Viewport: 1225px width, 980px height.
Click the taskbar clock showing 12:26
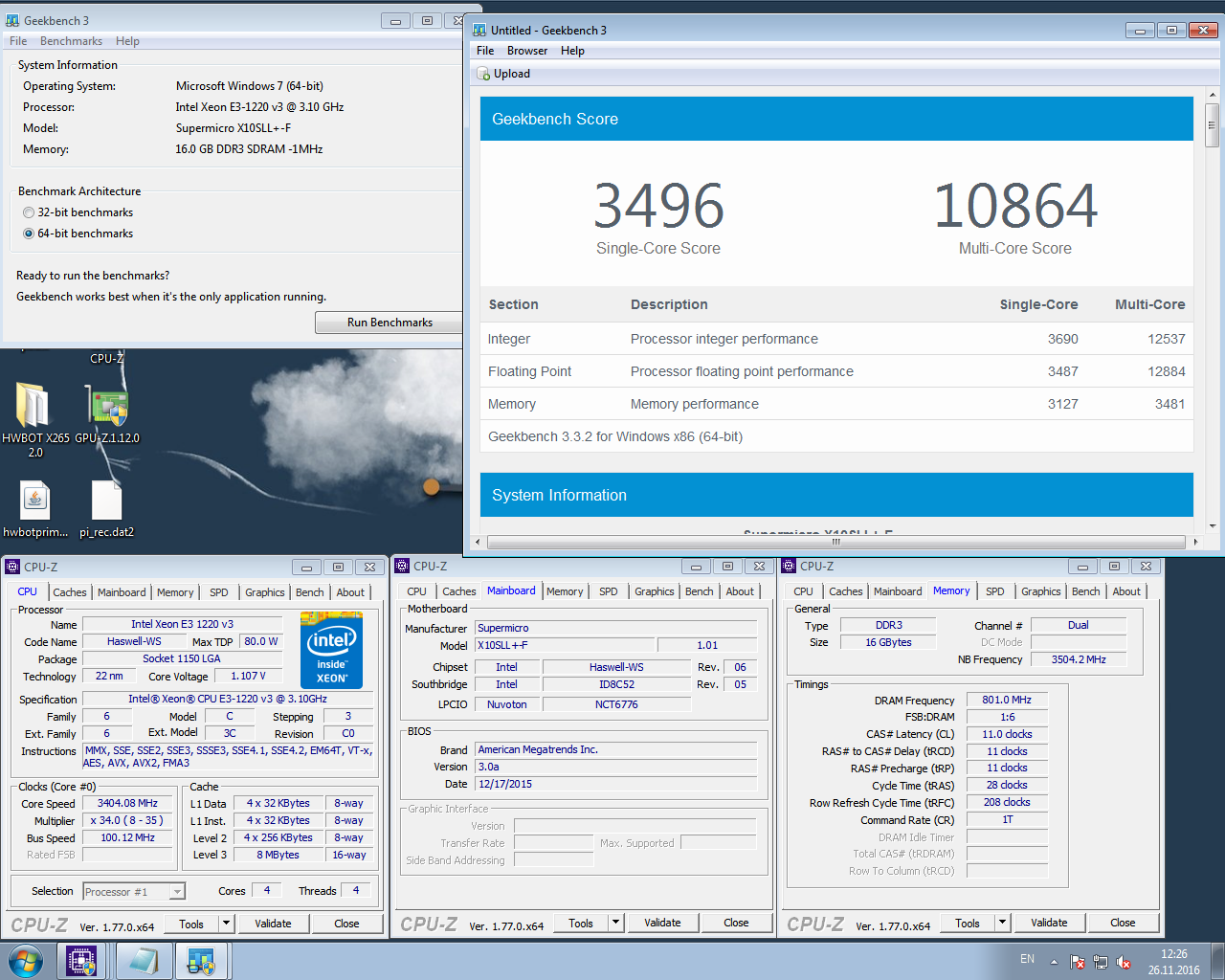1173,962
